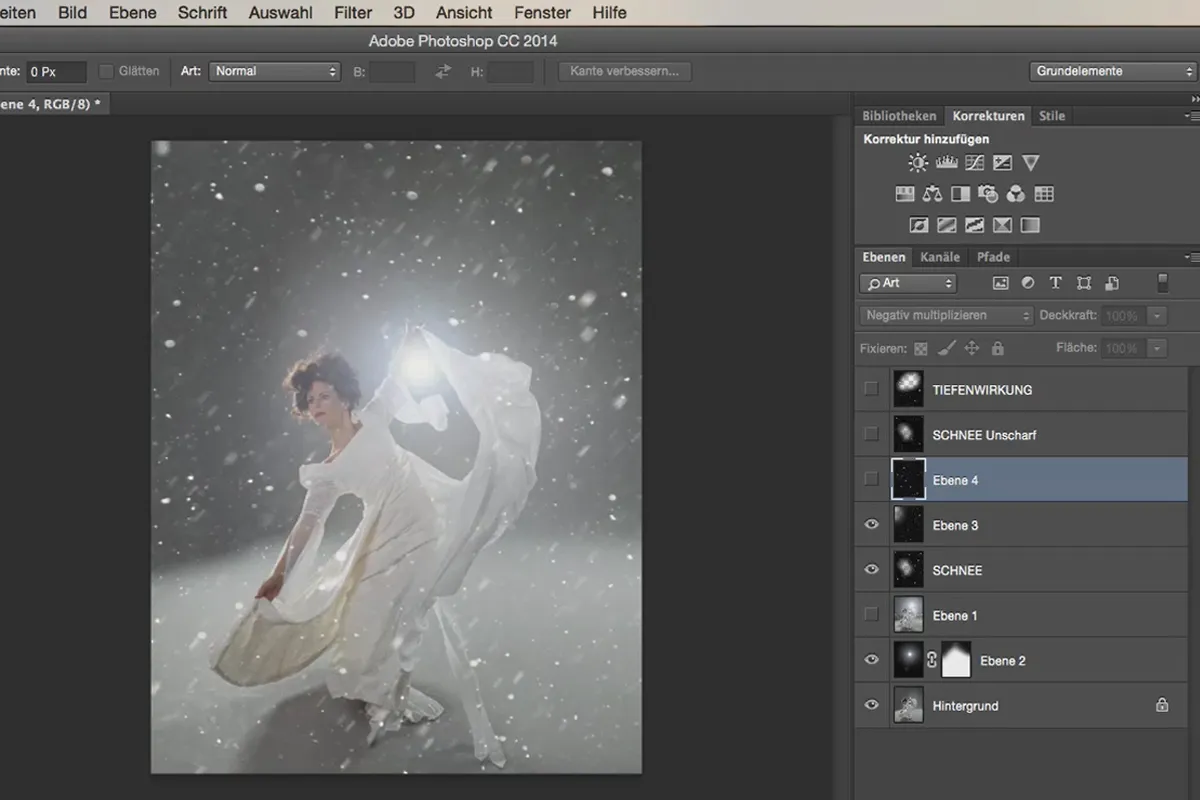The width and height of the screenshot is (1200, 800).
Task: Add a Color Balance adjustment
Action: tap(933, 194)
